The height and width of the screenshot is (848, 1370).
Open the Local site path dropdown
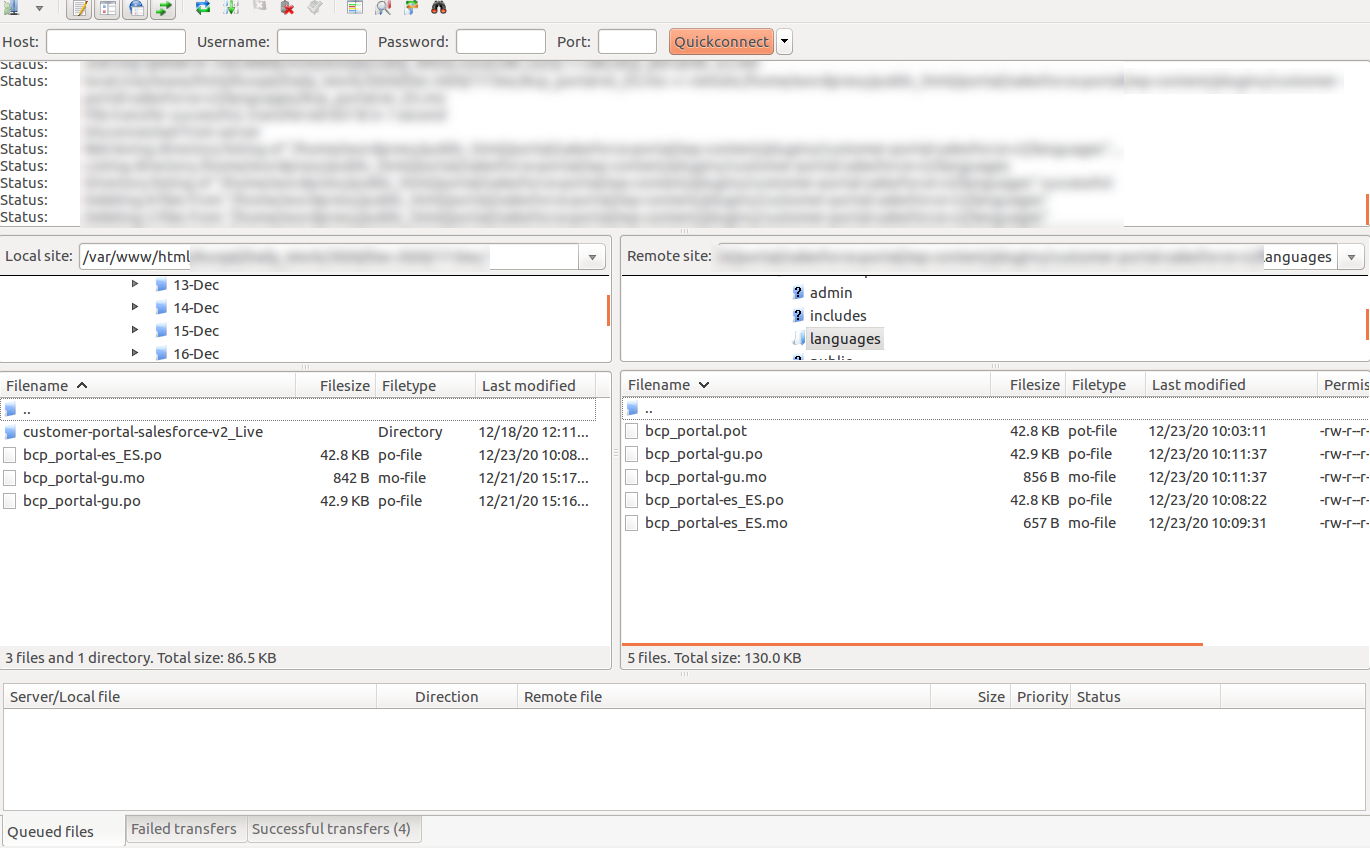click(592, 257)
